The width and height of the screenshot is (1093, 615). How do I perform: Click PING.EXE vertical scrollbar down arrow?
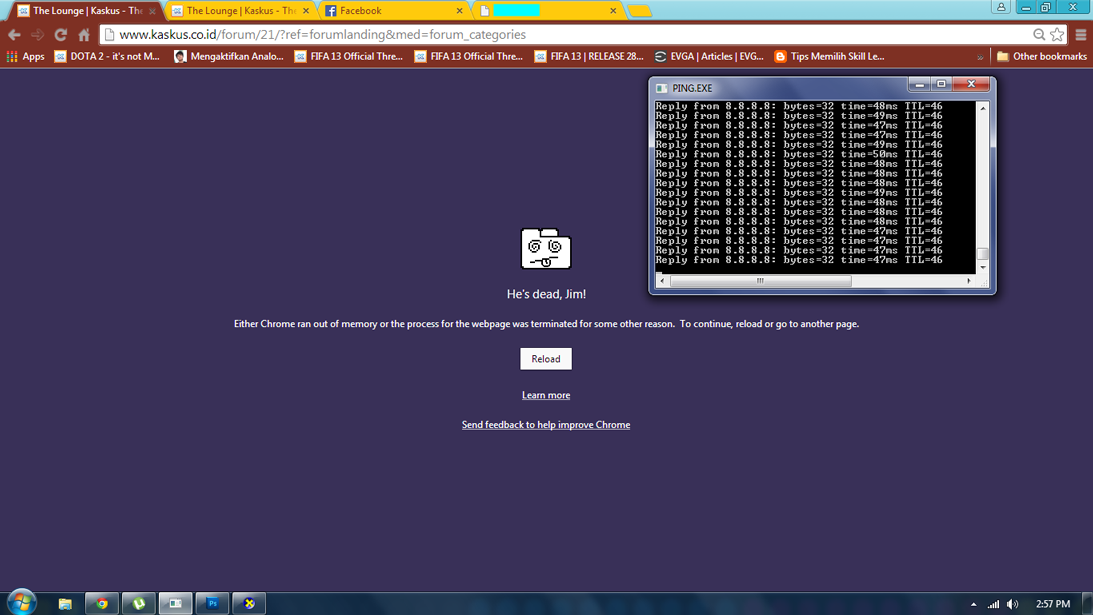pyautogui.click(x=983, y=267)
